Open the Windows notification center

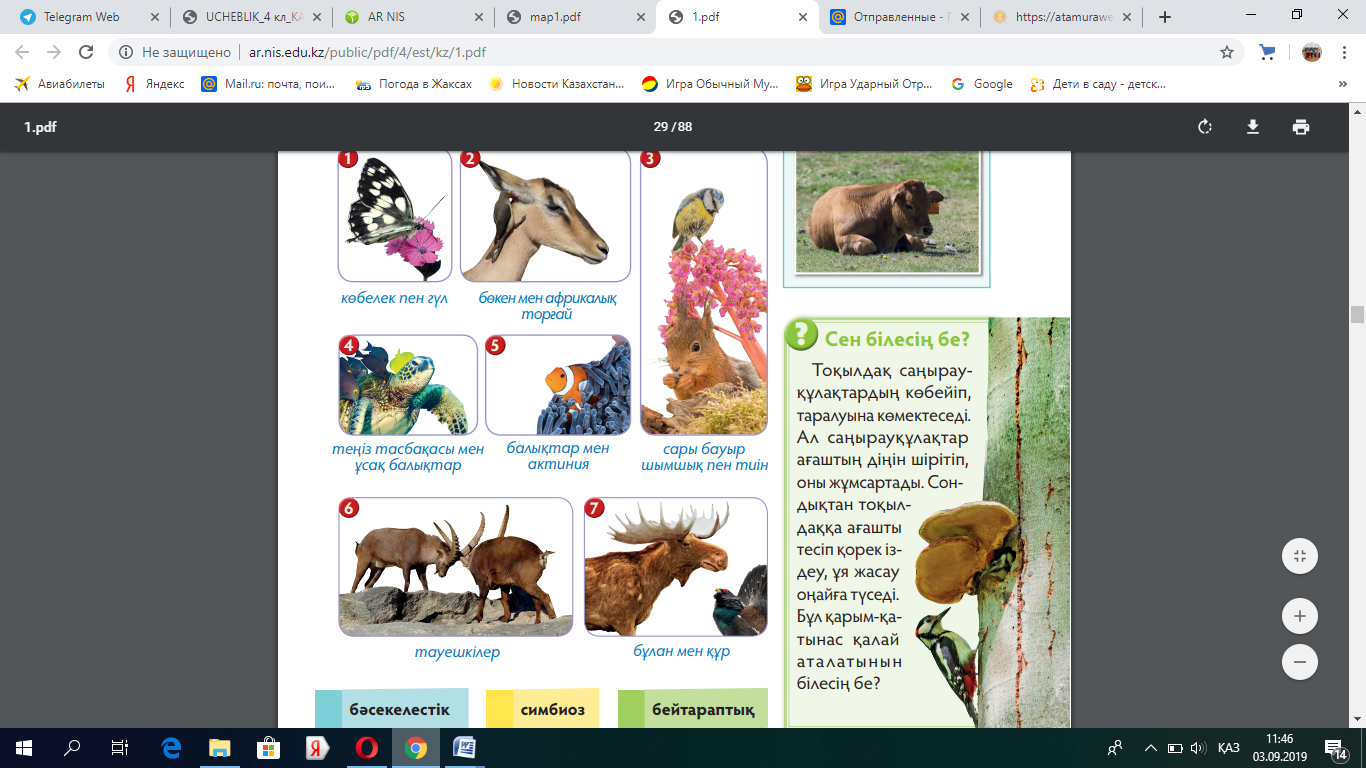click(1335, 747)
